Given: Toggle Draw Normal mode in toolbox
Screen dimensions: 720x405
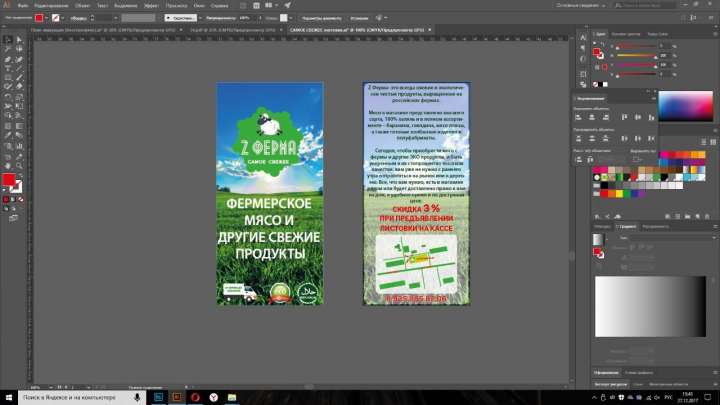Looking at the screenshot, I should (6, 208).
